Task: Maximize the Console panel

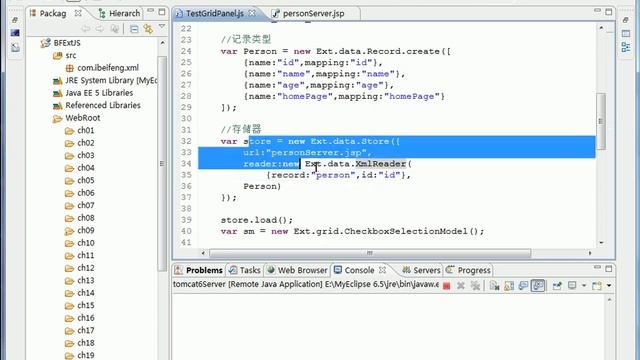Action: click(609, 269)
